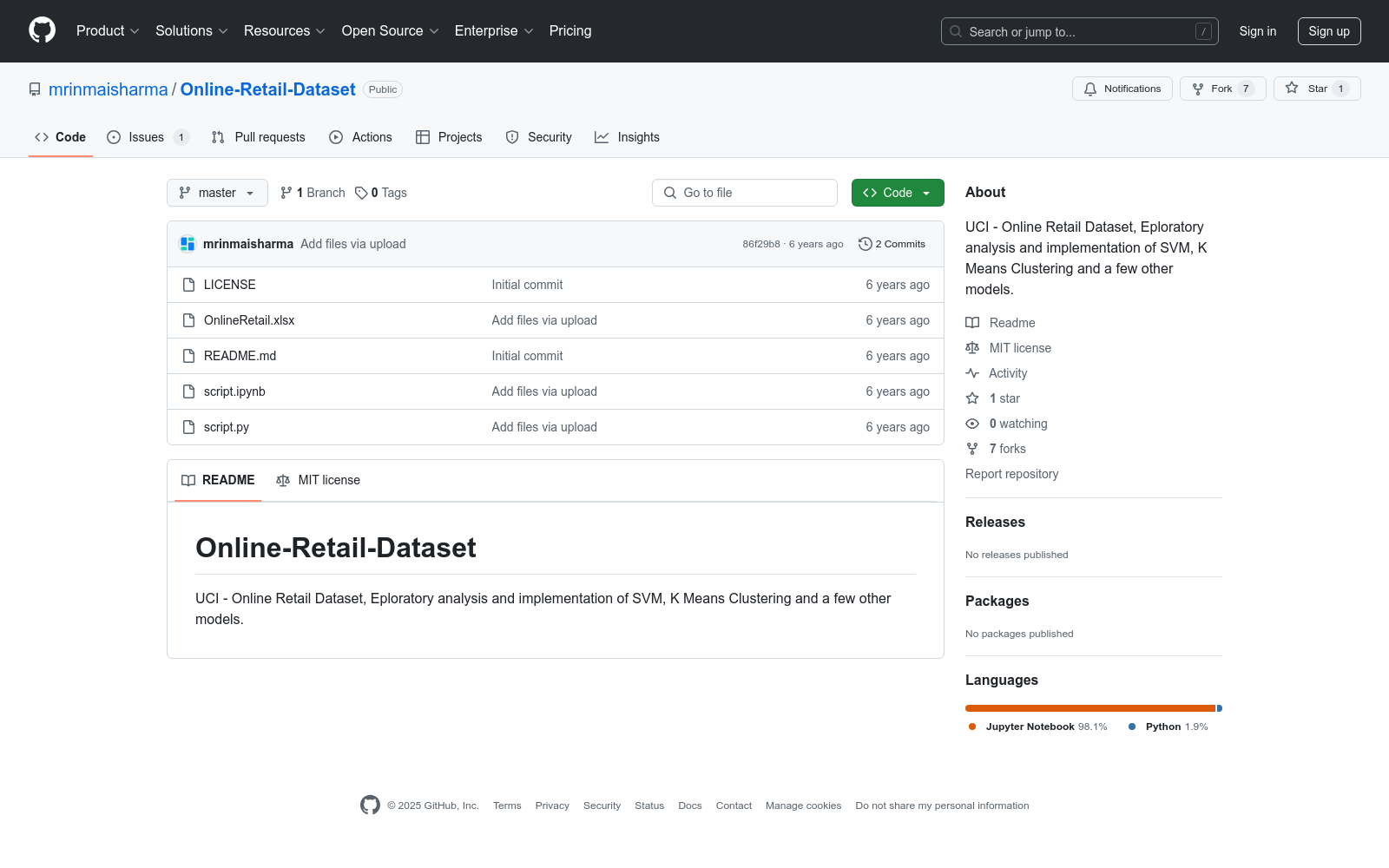
Task: Click the scale icon beside MIT license in About
Action: point(972,348)
